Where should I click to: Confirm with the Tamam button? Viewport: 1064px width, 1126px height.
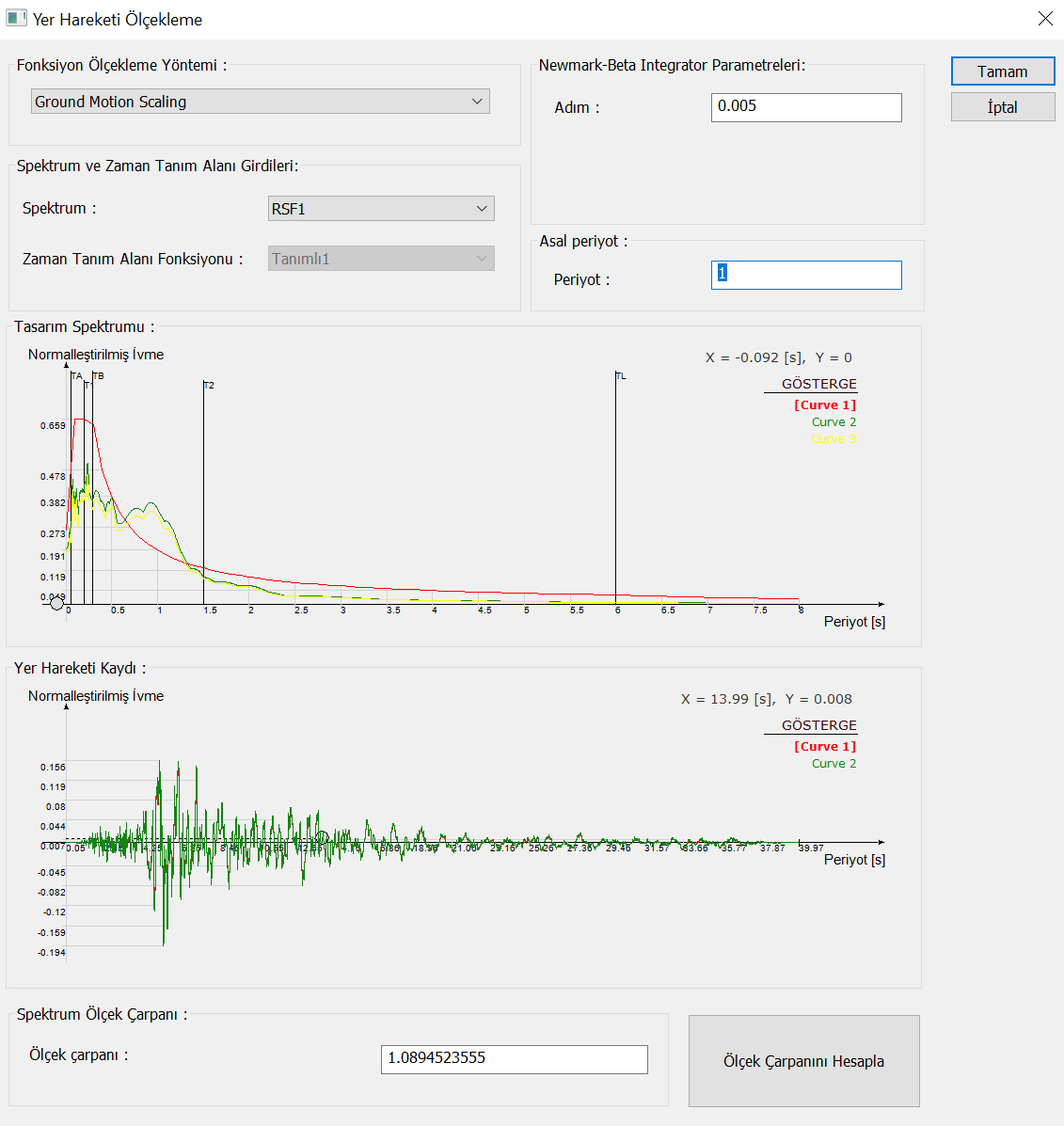pos(1002,71)
